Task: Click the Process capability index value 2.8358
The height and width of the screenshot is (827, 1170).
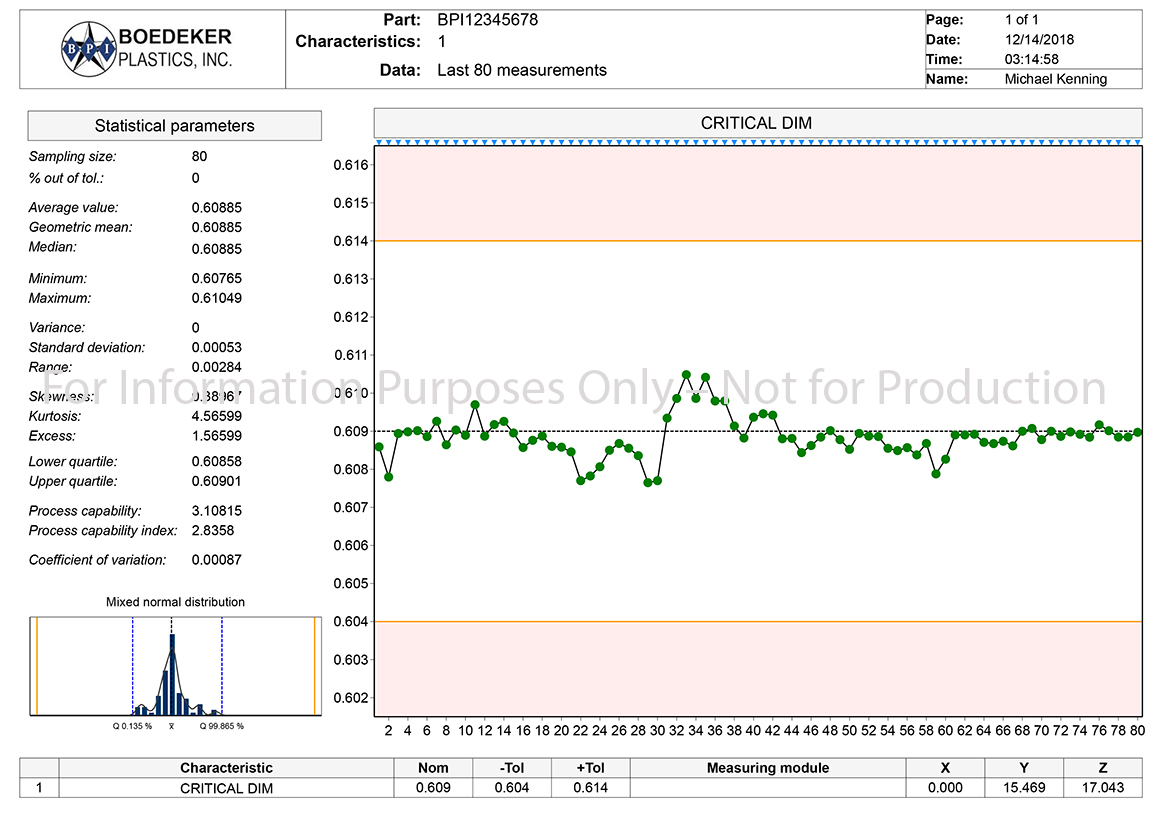Action: click(213, 531)
